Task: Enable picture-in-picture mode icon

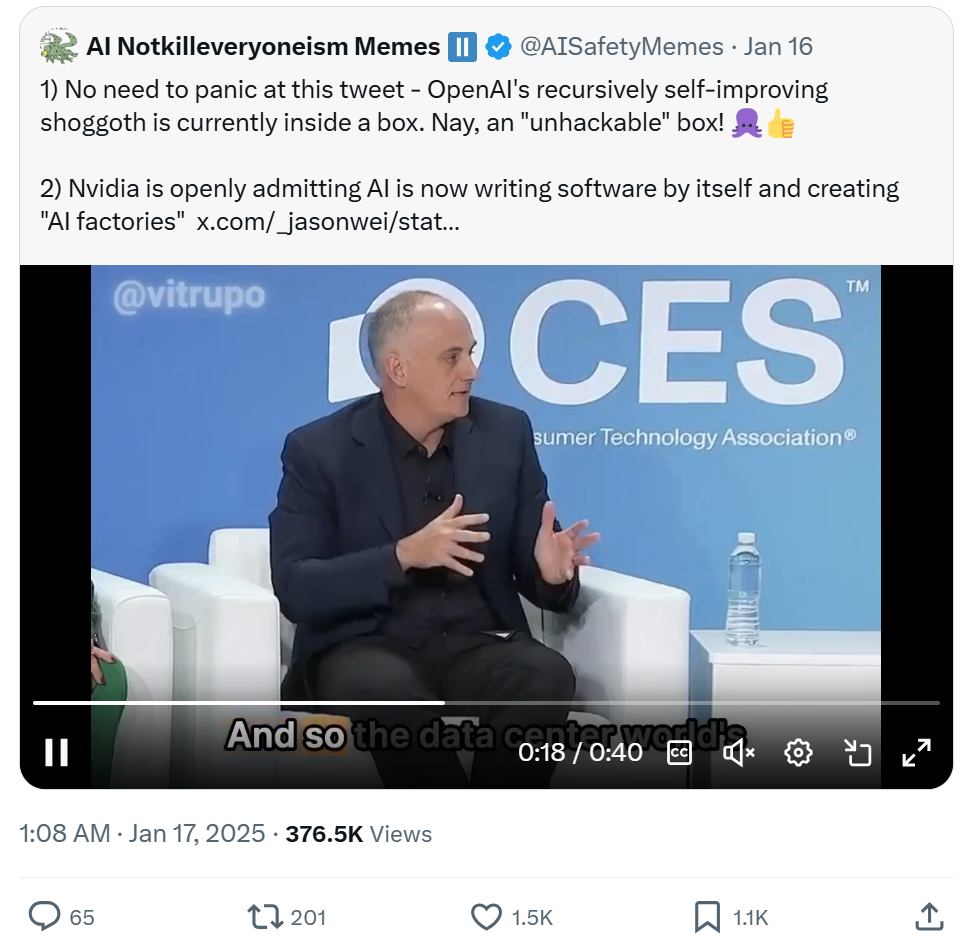Action: pyautogui.click(x=858, y=752)
